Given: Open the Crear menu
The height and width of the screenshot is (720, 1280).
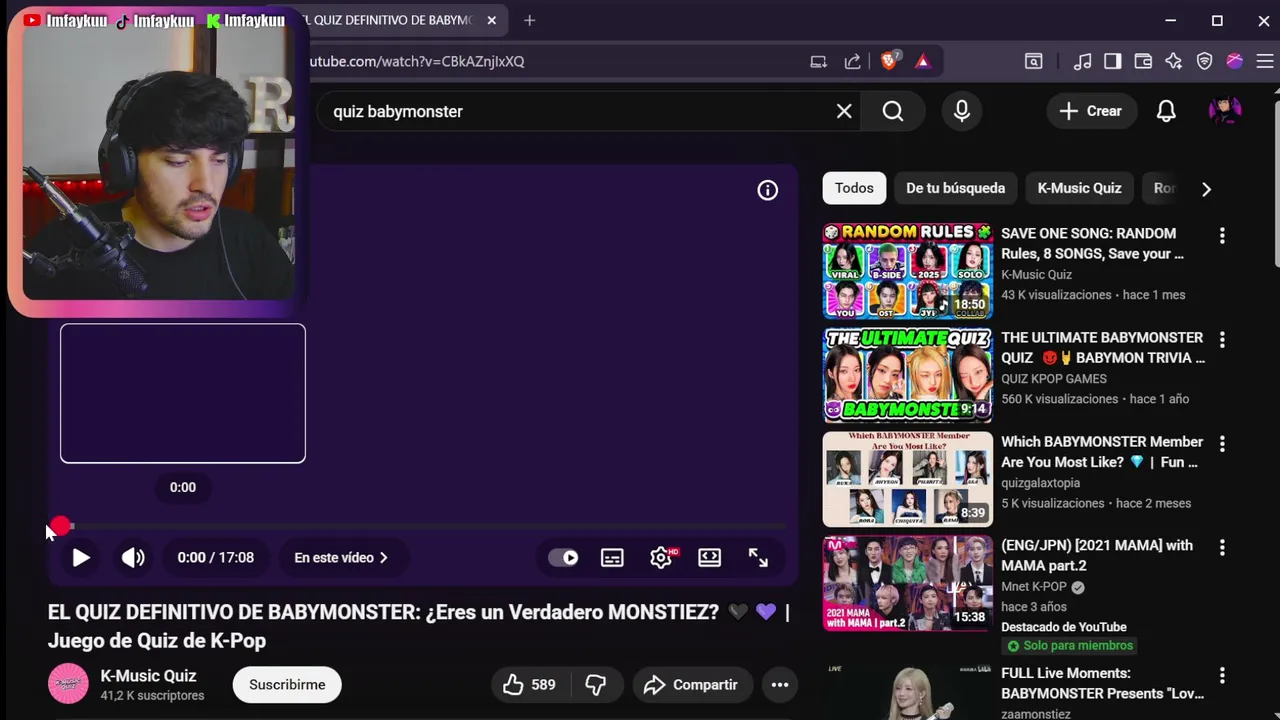Looking at the screenshot, I should click(1091, 111).
